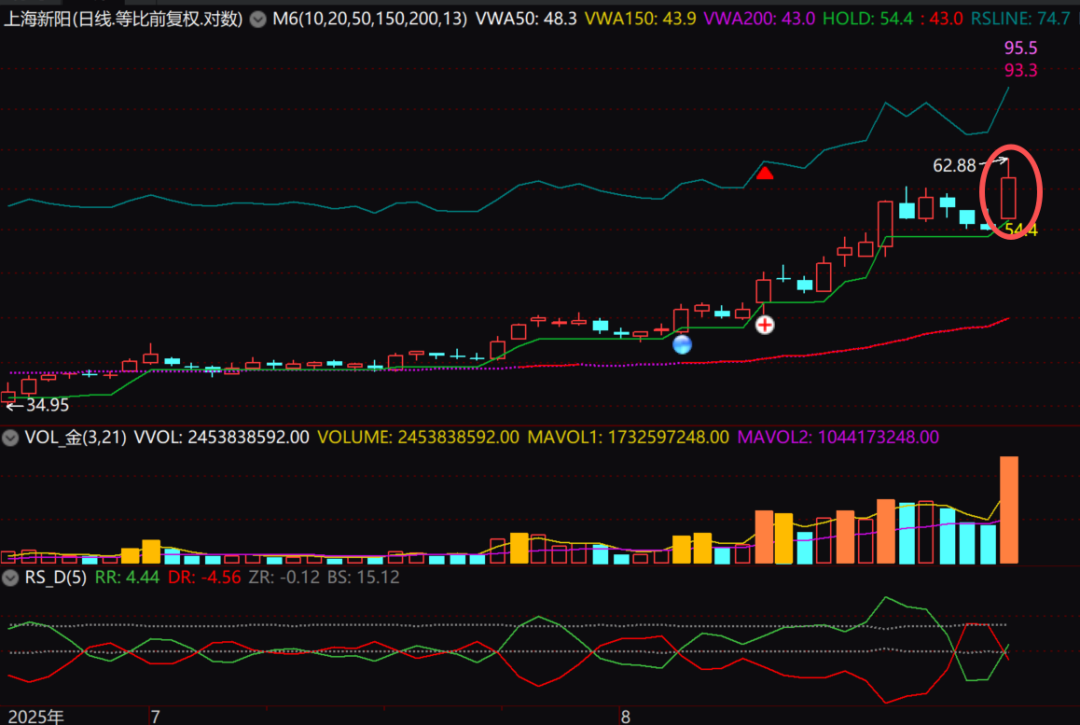Click the 34.95 low price label
1080x725 pixels.
pyautogui.click(x=47, y=405)
